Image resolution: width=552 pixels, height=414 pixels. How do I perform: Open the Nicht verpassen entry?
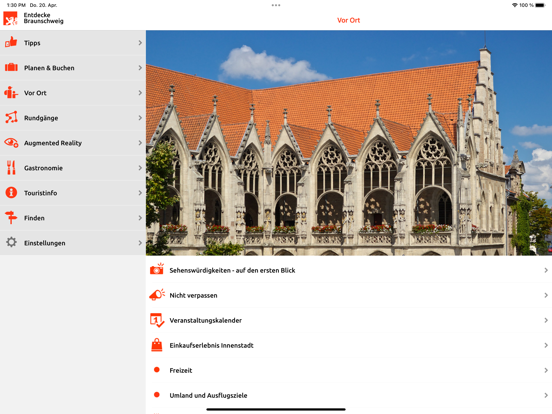click(x=349, y=295)
